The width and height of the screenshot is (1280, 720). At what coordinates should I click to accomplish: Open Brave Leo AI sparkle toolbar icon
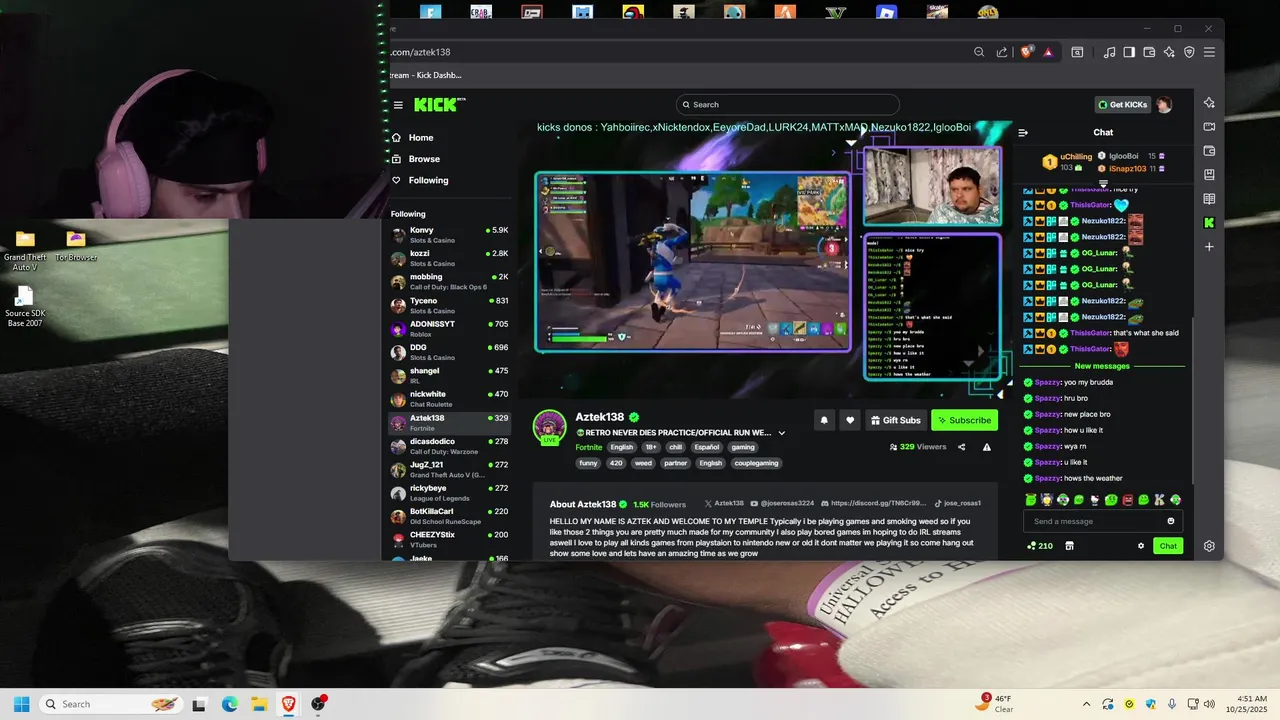coord(1169,52)
